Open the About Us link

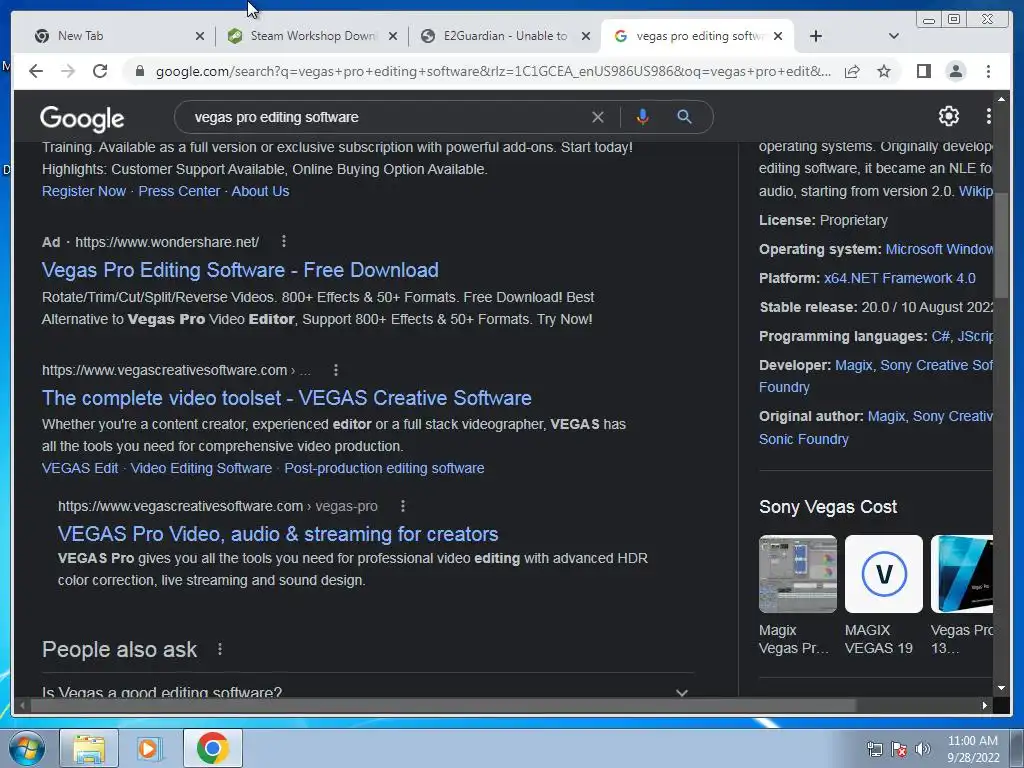coord(260,191)
